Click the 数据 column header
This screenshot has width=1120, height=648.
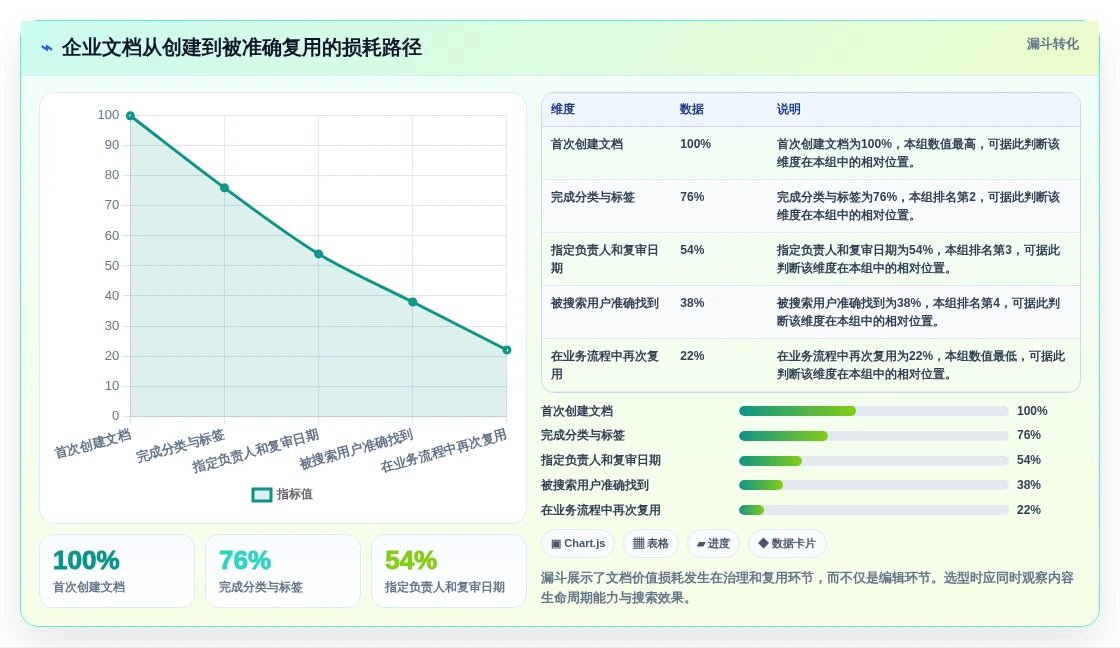coord(691,109)
